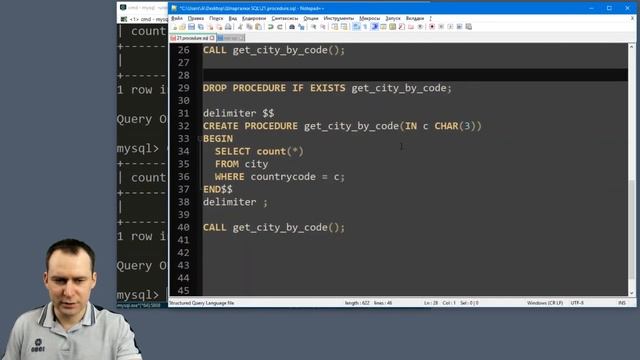The width and height of the screenshot is (640, 360).
Task: Open Folder as Workspace toolbar icon
Action: 410,27
